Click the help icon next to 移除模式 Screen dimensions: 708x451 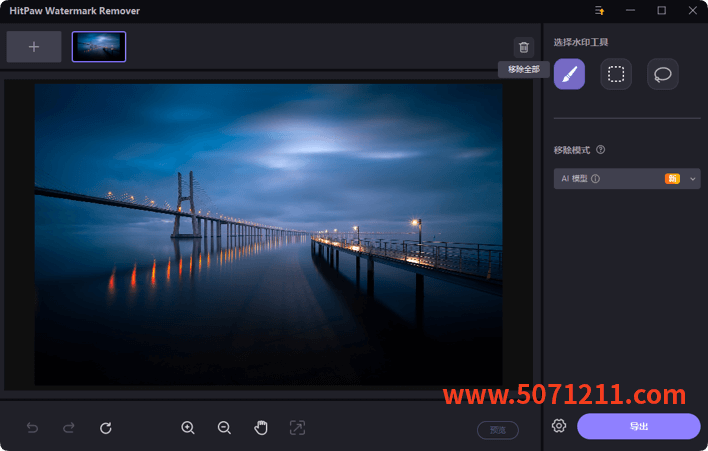pos(601,150)
